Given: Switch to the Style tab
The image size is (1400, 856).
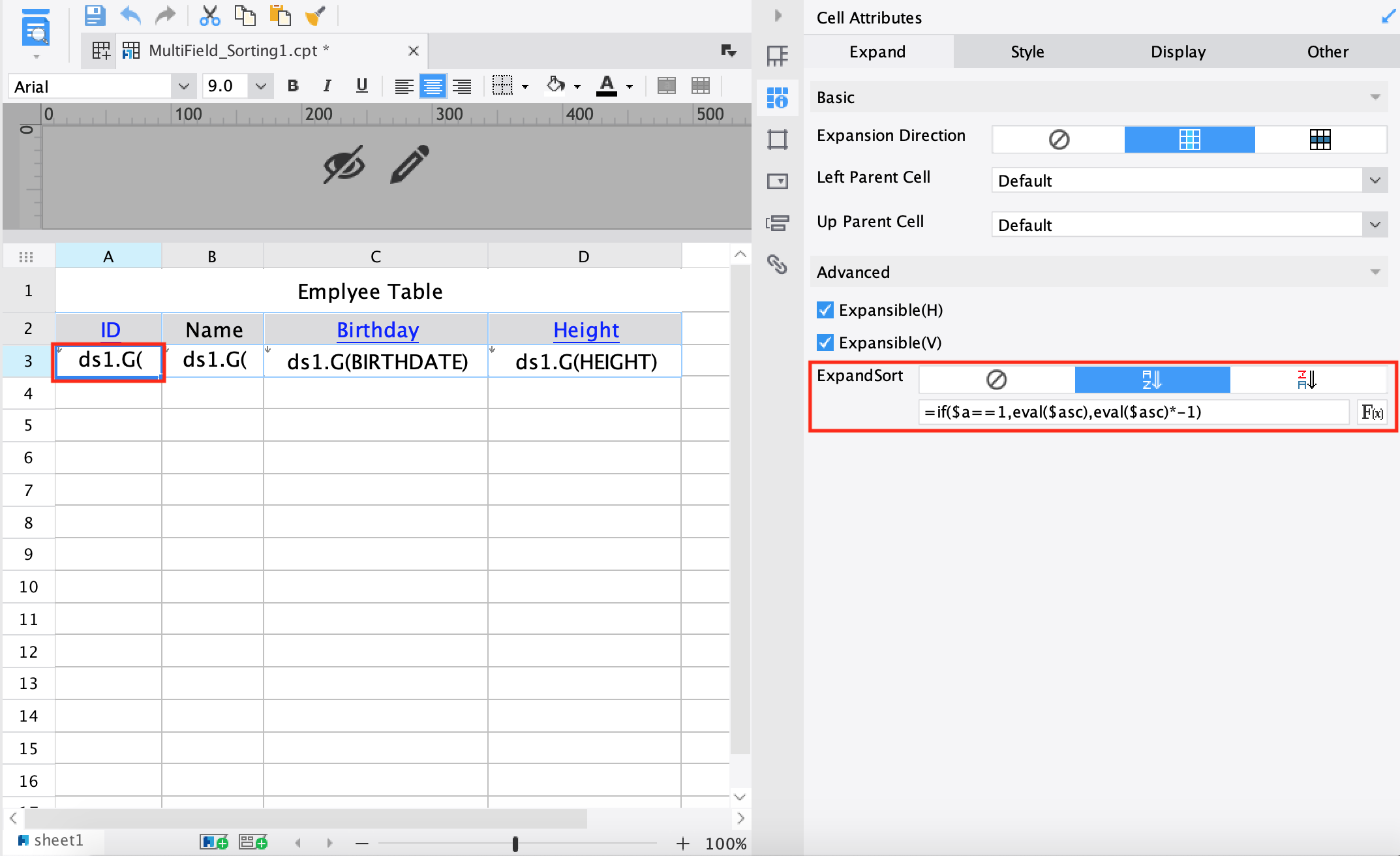Looking at the screenshot, I should (1026, 52).
